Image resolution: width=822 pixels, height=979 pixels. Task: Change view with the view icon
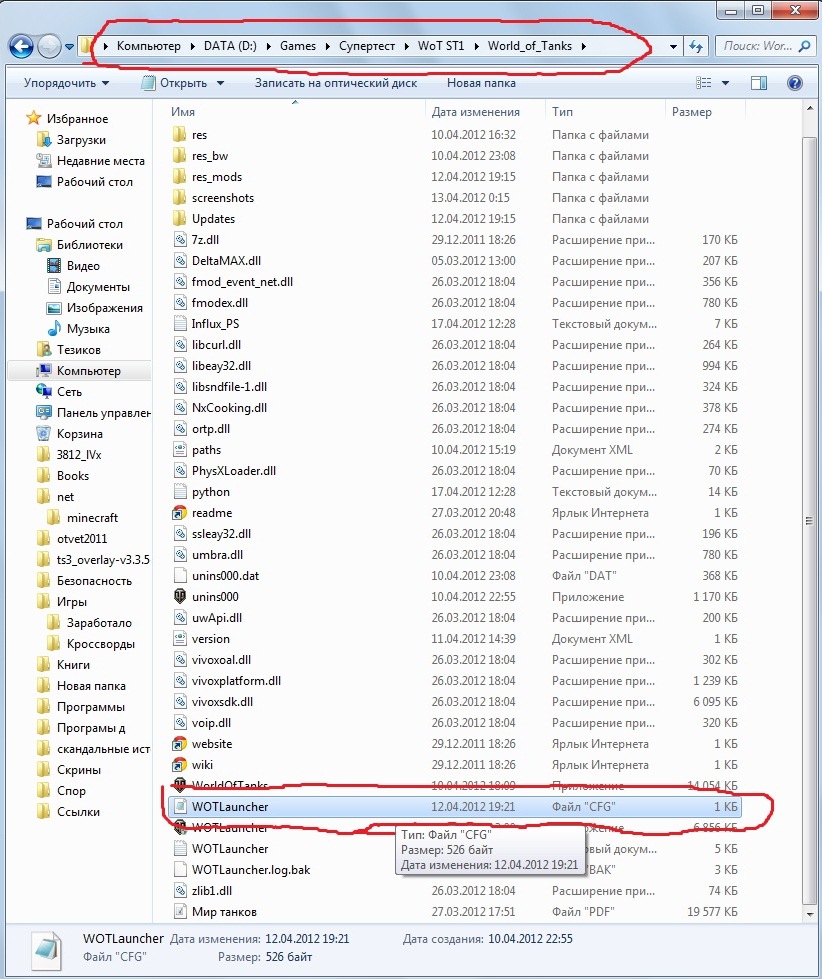[x=703, y=83]
